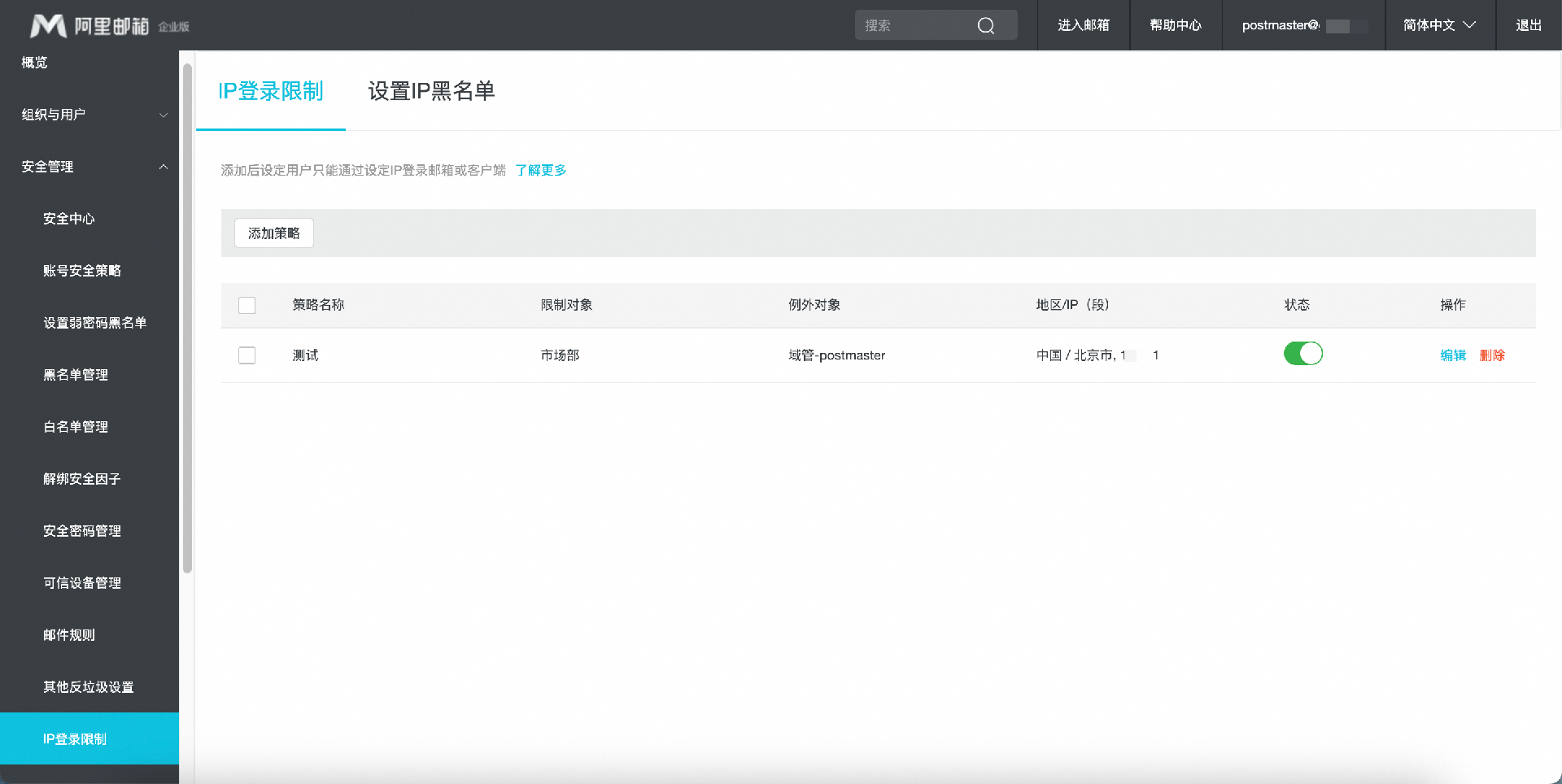The width and height of the screenshot is (1562, 784).
Task: Click 退出 to log out
Action: pyautogui.click(x=1529, y=25)
